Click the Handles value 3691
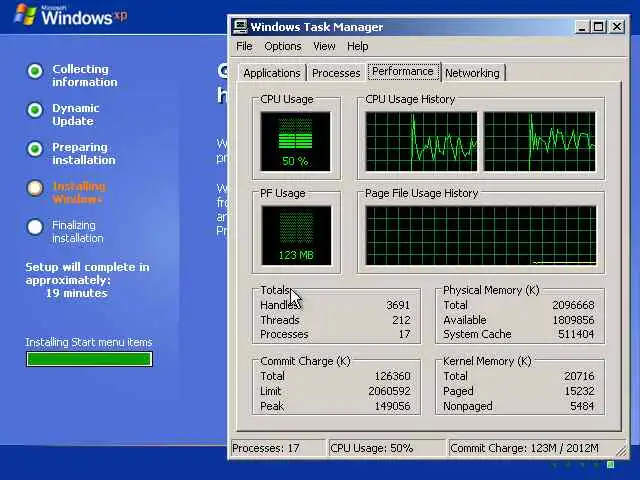Viewport: 640px width, 480px height. point(398,305)
